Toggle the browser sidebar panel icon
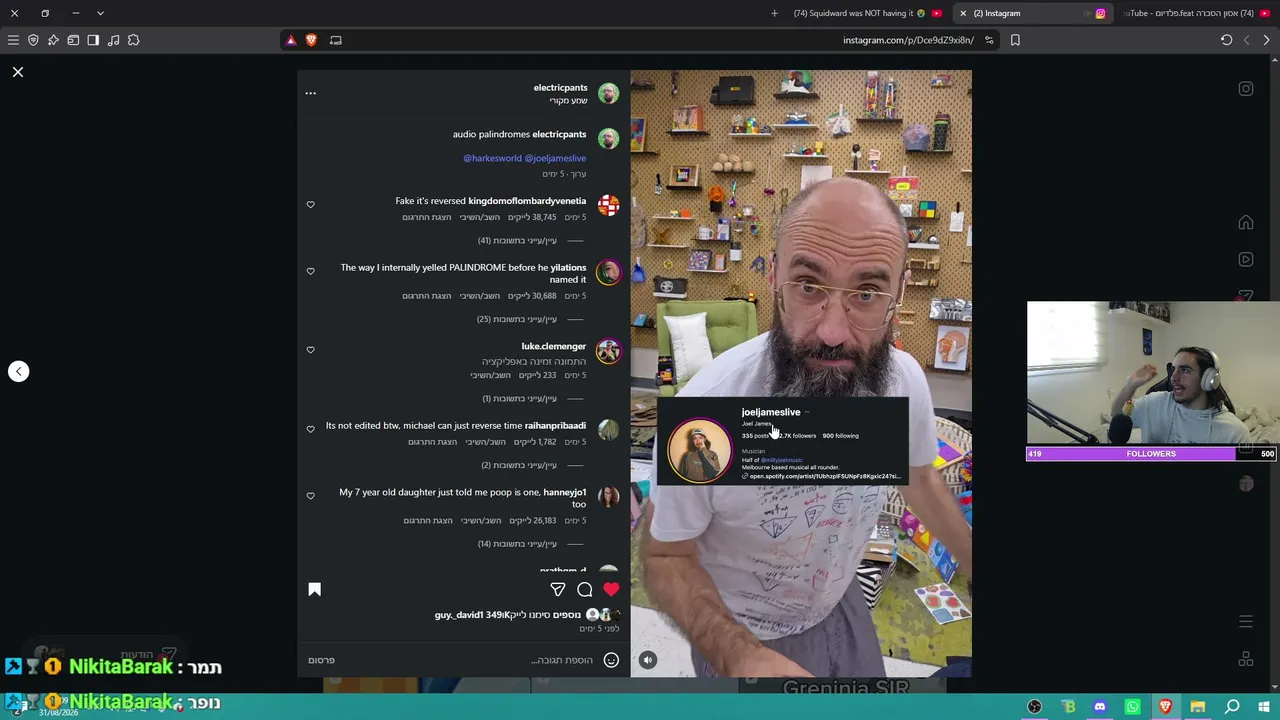The height and width of the screenshot is (720, 1280). (93, 40)
